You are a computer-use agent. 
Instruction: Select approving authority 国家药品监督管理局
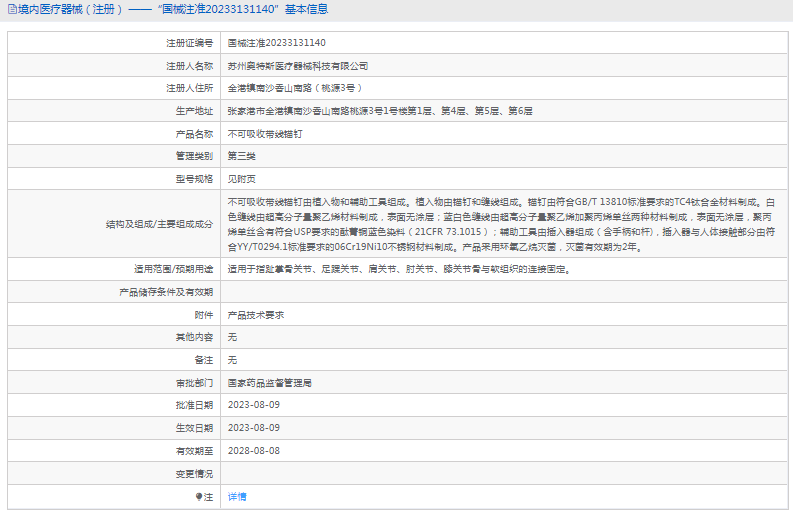(x=270, y=383)
